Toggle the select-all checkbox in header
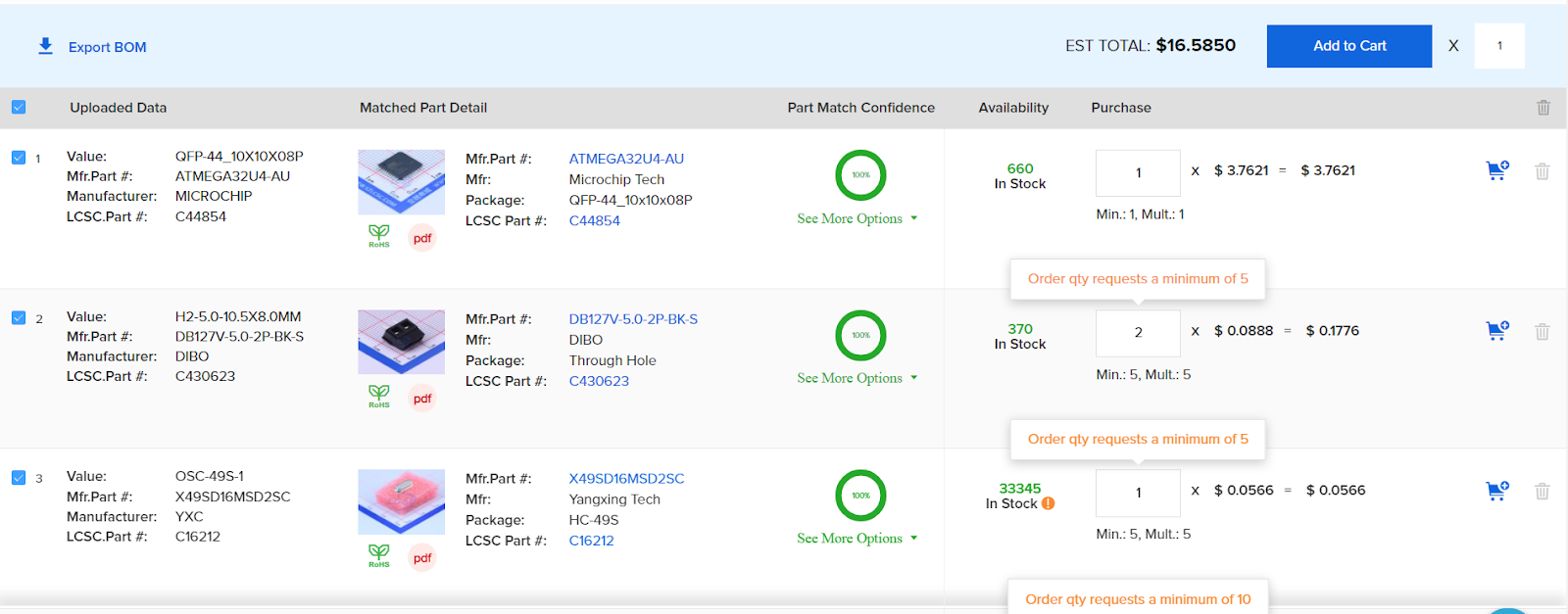1568x614 pixels. click(19, 108)
